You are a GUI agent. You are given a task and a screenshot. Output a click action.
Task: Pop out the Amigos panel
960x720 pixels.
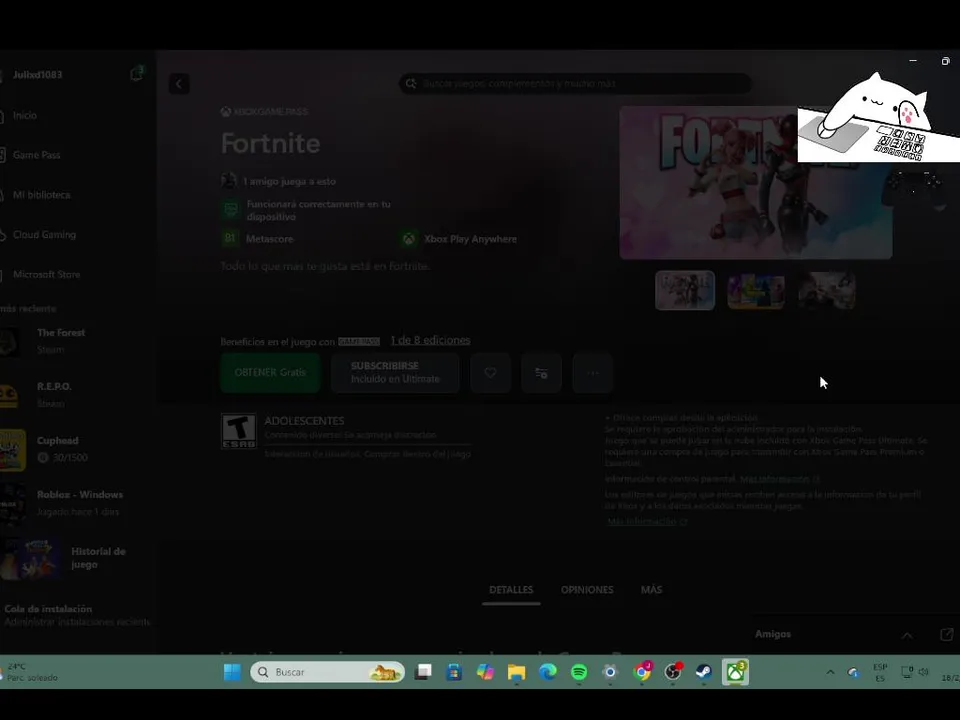(947, 634)
